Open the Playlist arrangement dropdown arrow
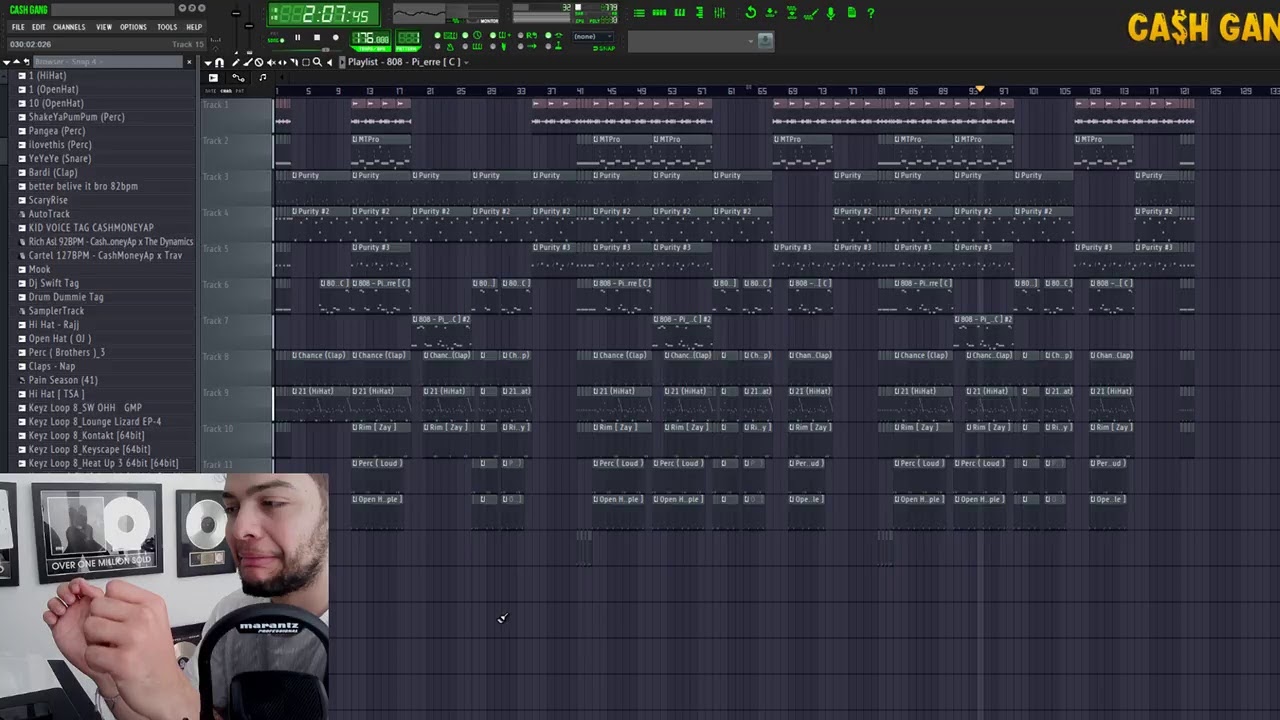1280x720 pixels. point(466,62)
